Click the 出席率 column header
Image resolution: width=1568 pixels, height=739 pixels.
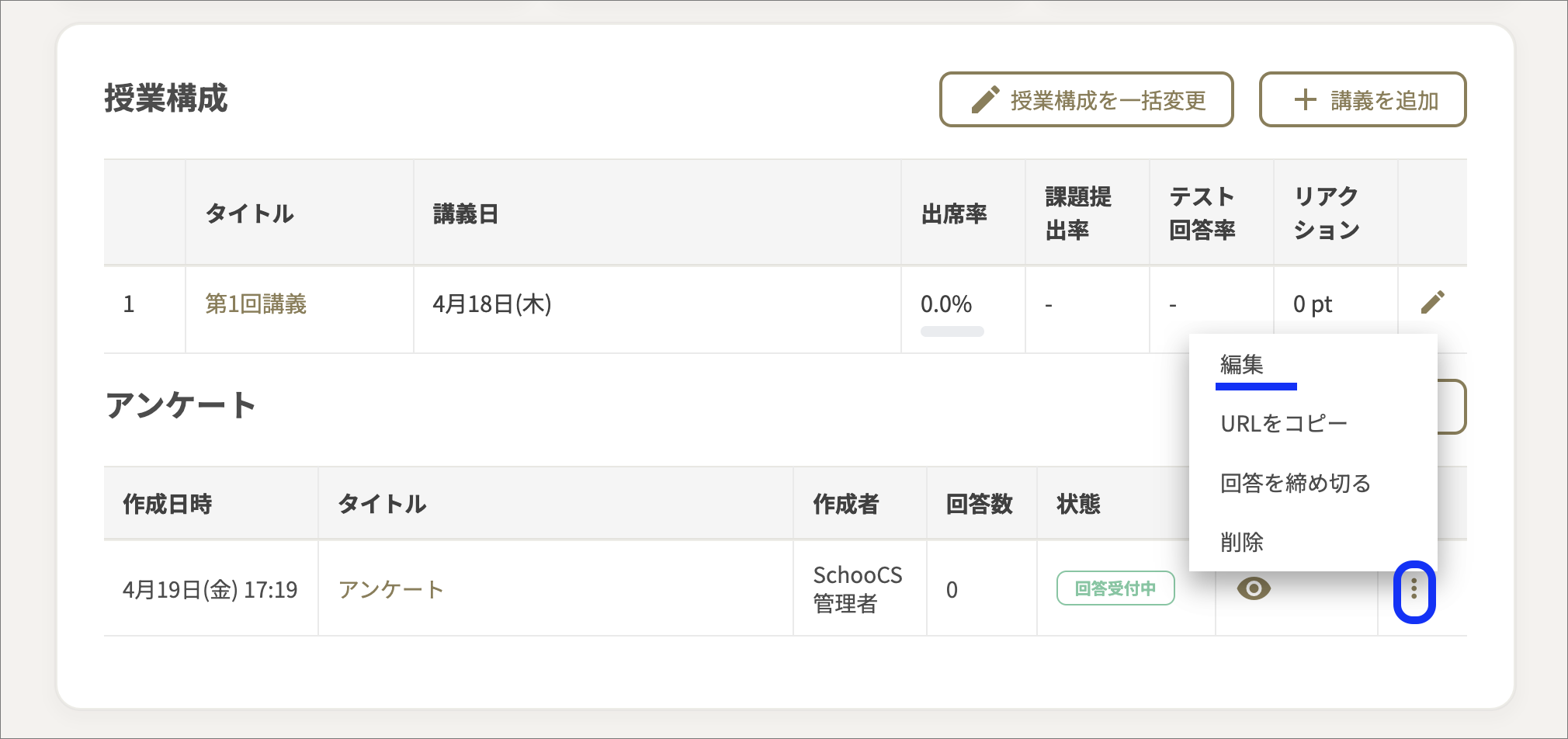pyautogui.click(x=954, y=213)
